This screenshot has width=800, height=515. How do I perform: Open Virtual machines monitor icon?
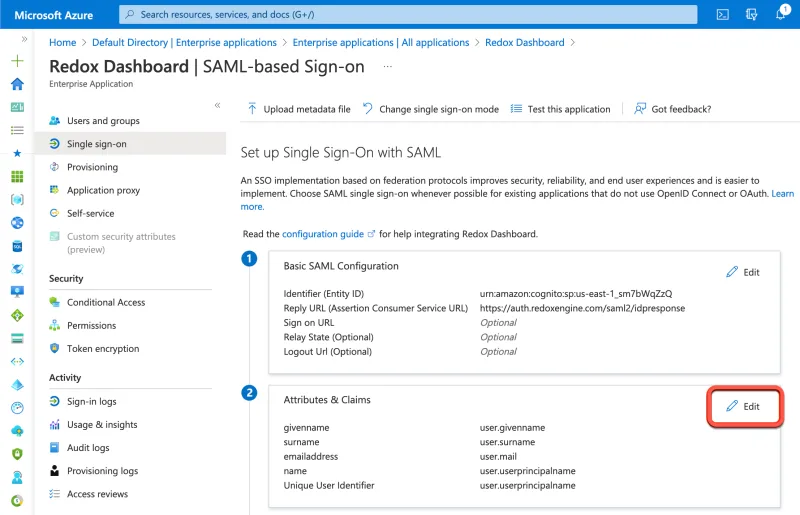click(x=17, y=292)
